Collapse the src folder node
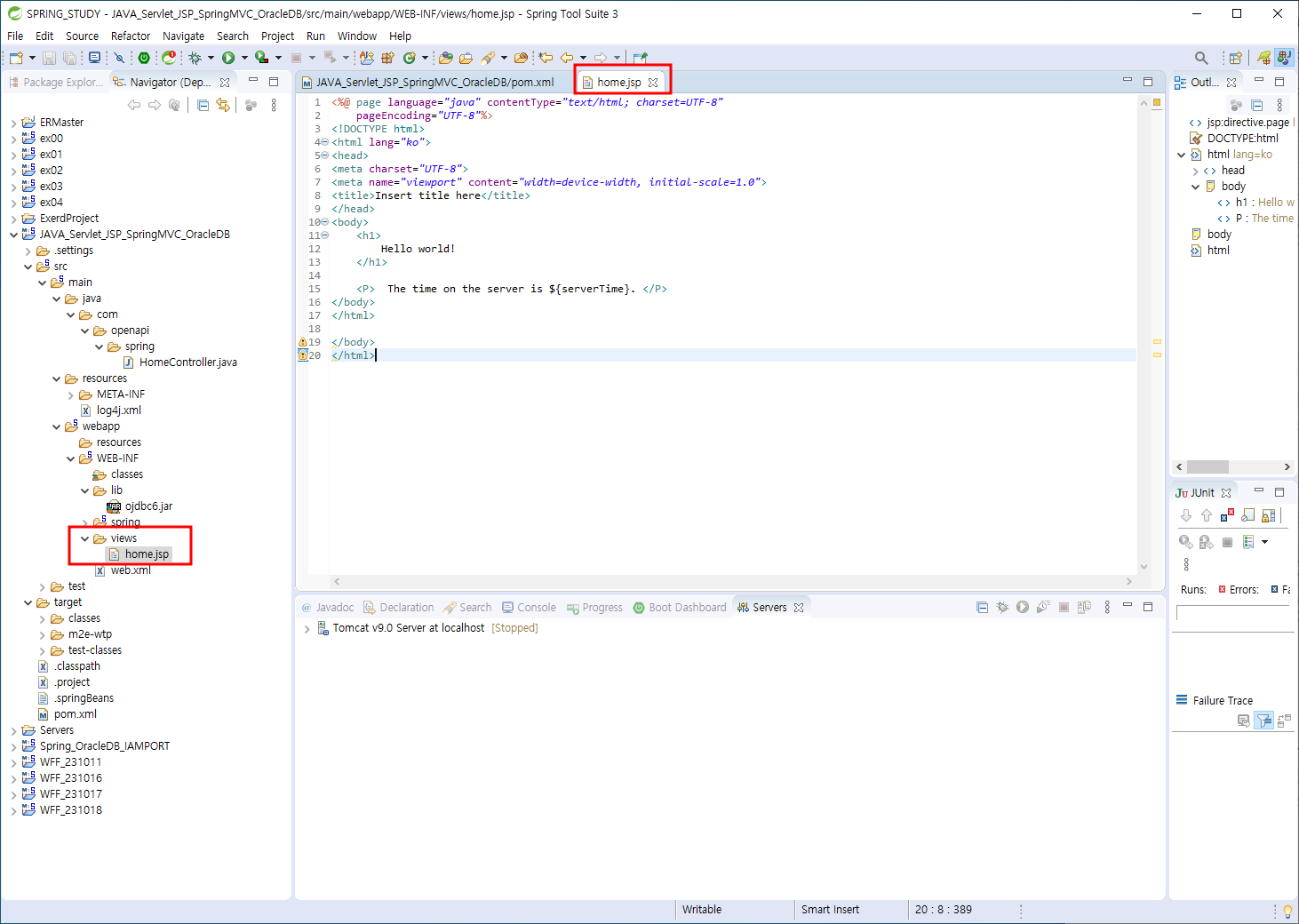This screenshot has height=924, width=1299. [x=28, y=267]
